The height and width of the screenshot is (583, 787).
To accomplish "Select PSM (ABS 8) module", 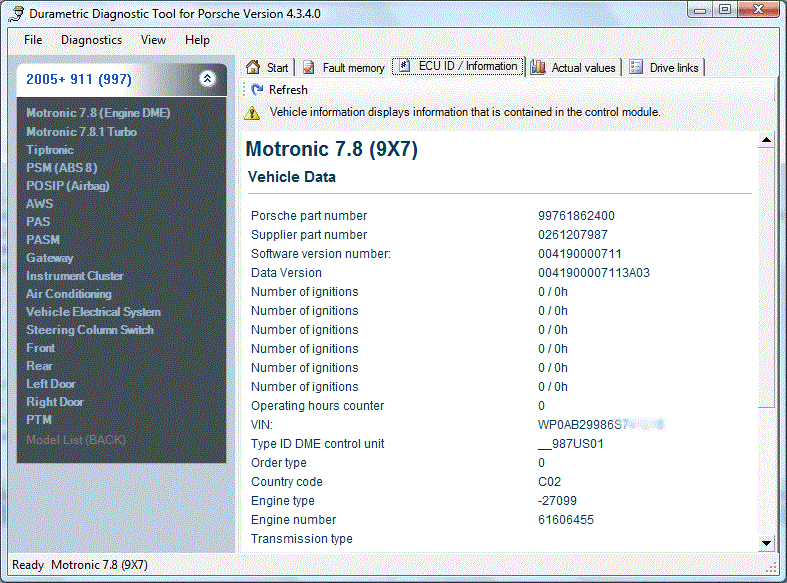I will pyautogui.click(x=61, y=168).
